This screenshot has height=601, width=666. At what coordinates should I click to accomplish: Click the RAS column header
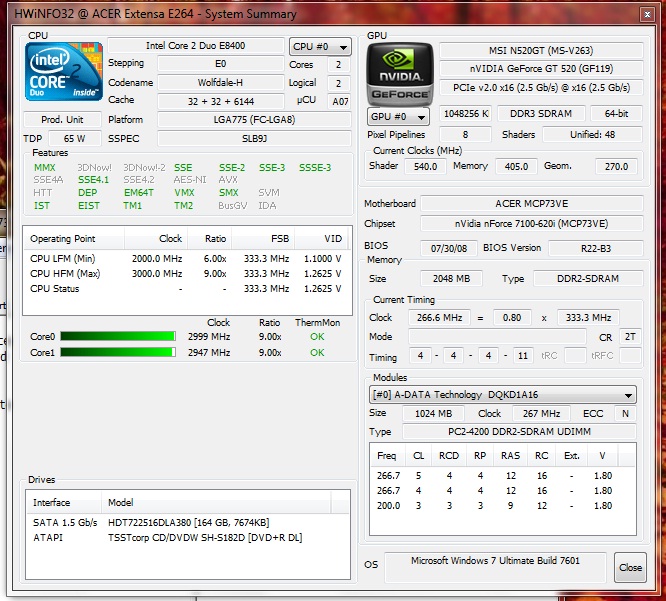511,456
